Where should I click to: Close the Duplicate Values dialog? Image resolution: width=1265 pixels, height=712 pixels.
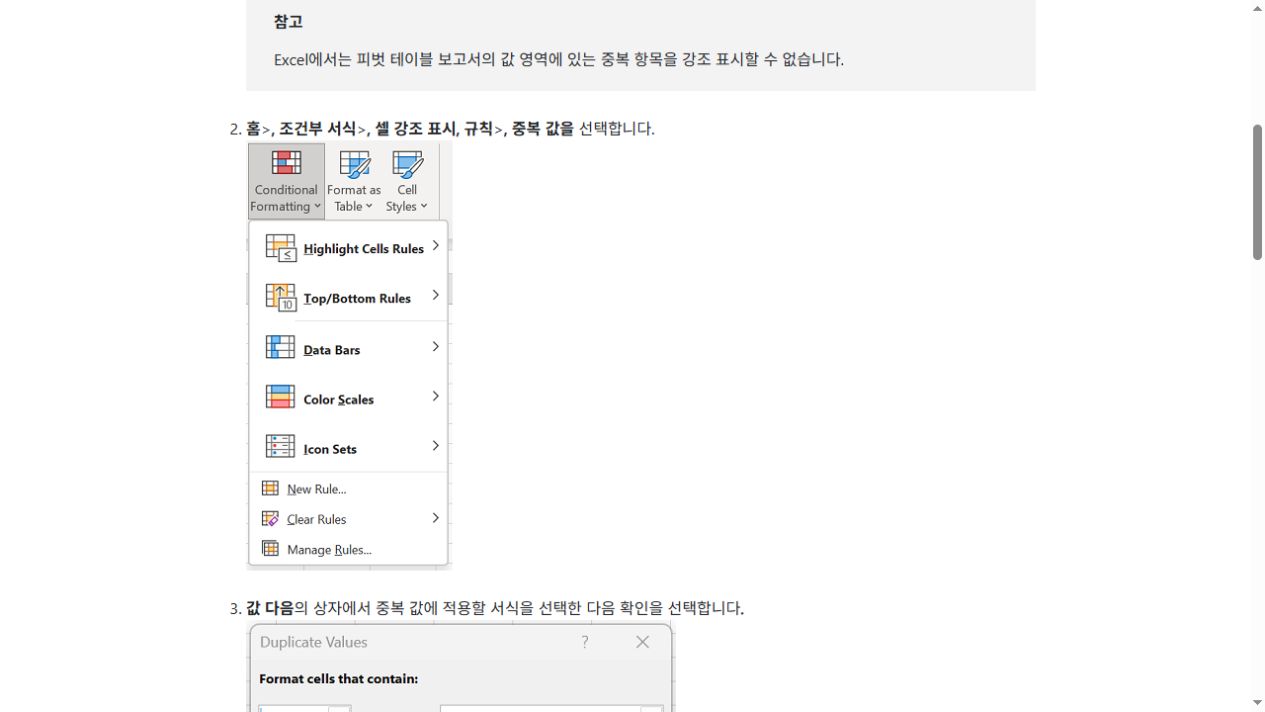pos(643,642)
